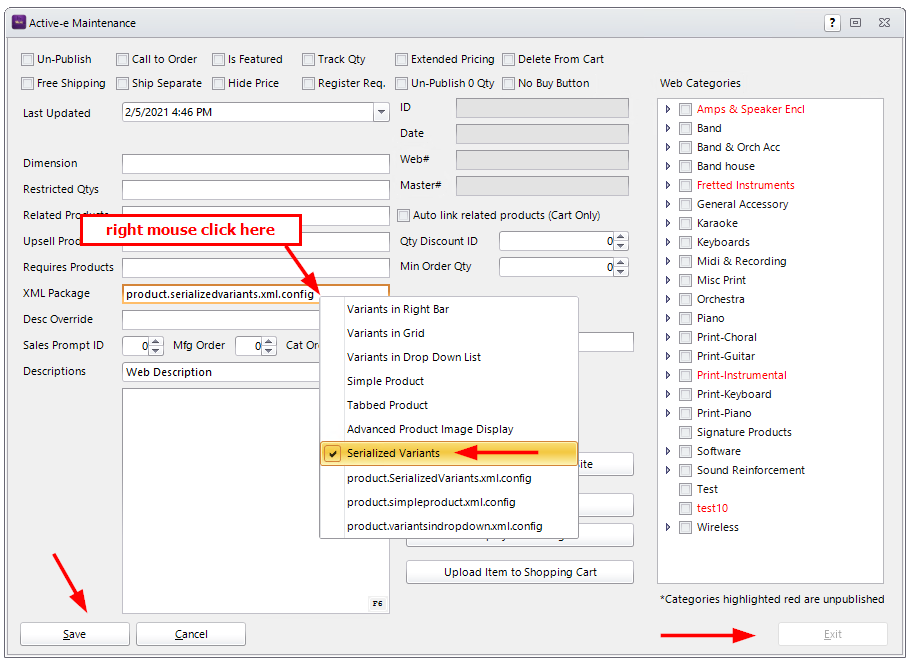Expand the Fretted Instruments tree node
The image size is (912, 667).
pos(668,186)
